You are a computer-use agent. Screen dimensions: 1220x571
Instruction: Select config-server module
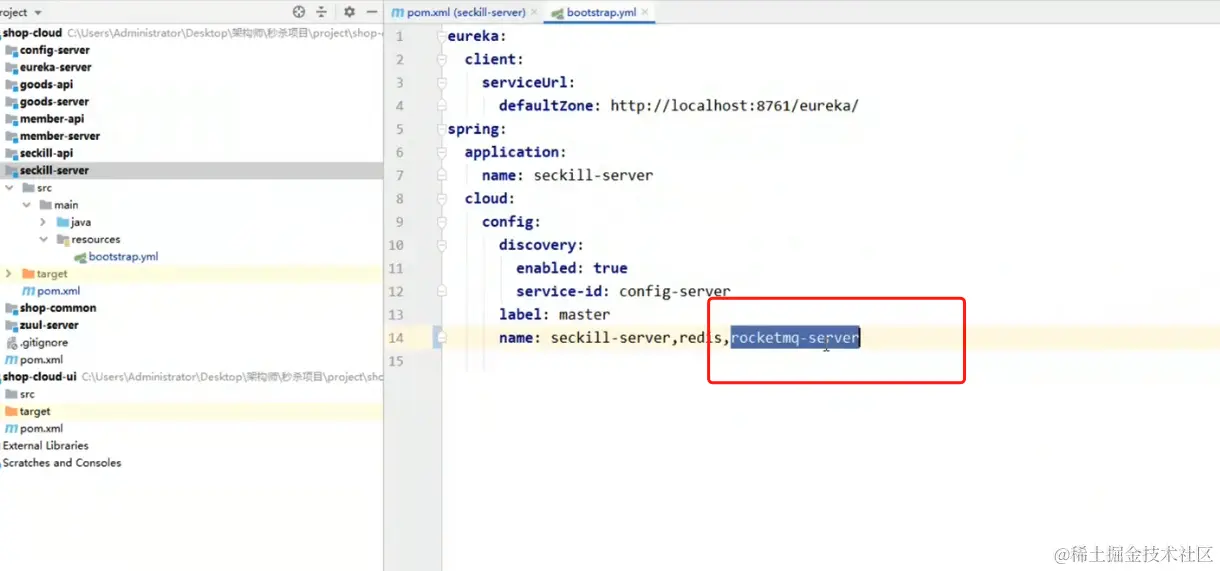click(x=54, y=50)
